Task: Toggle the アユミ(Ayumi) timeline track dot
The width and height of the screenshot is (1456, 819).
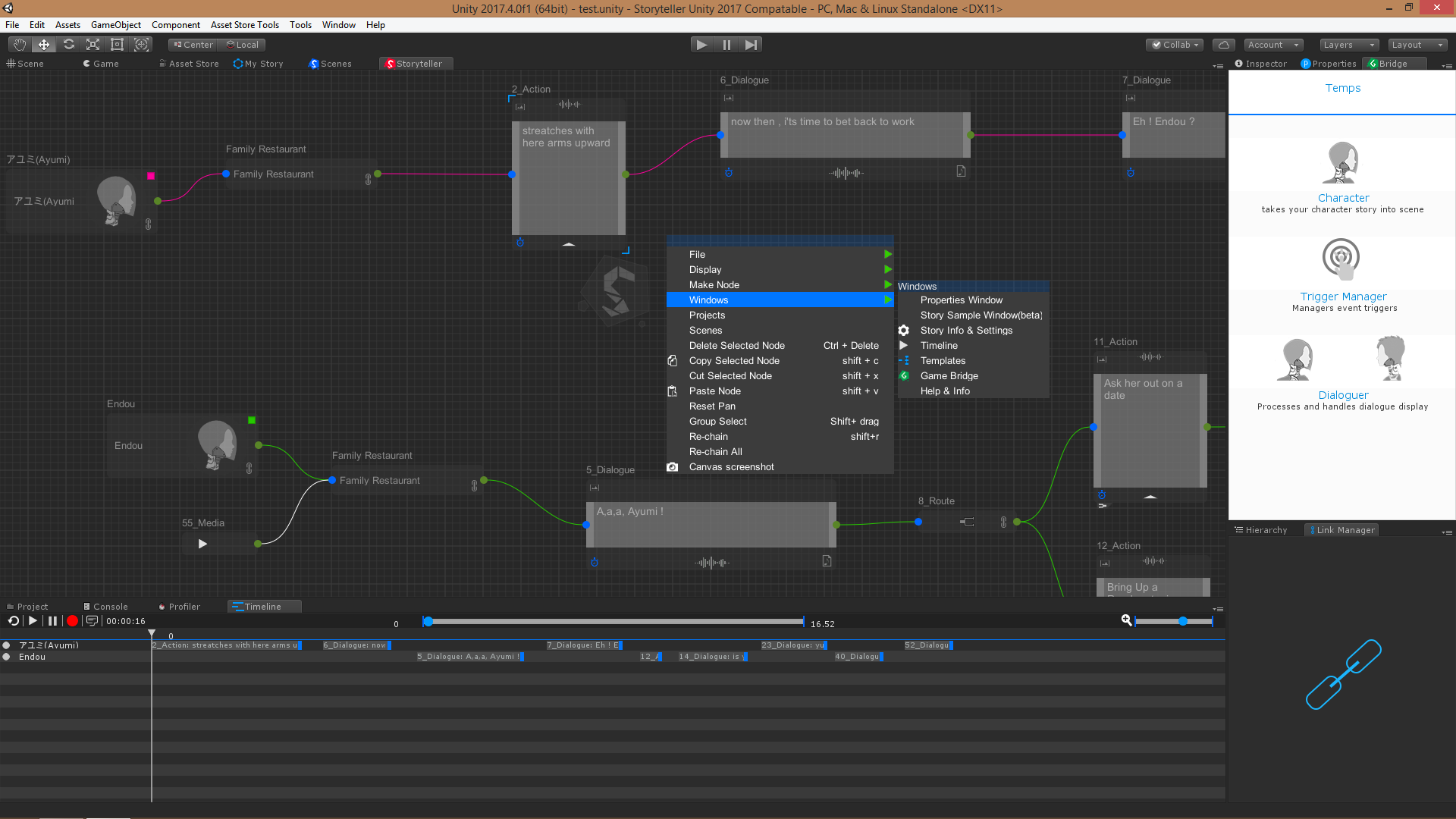Action: point(7,645)
